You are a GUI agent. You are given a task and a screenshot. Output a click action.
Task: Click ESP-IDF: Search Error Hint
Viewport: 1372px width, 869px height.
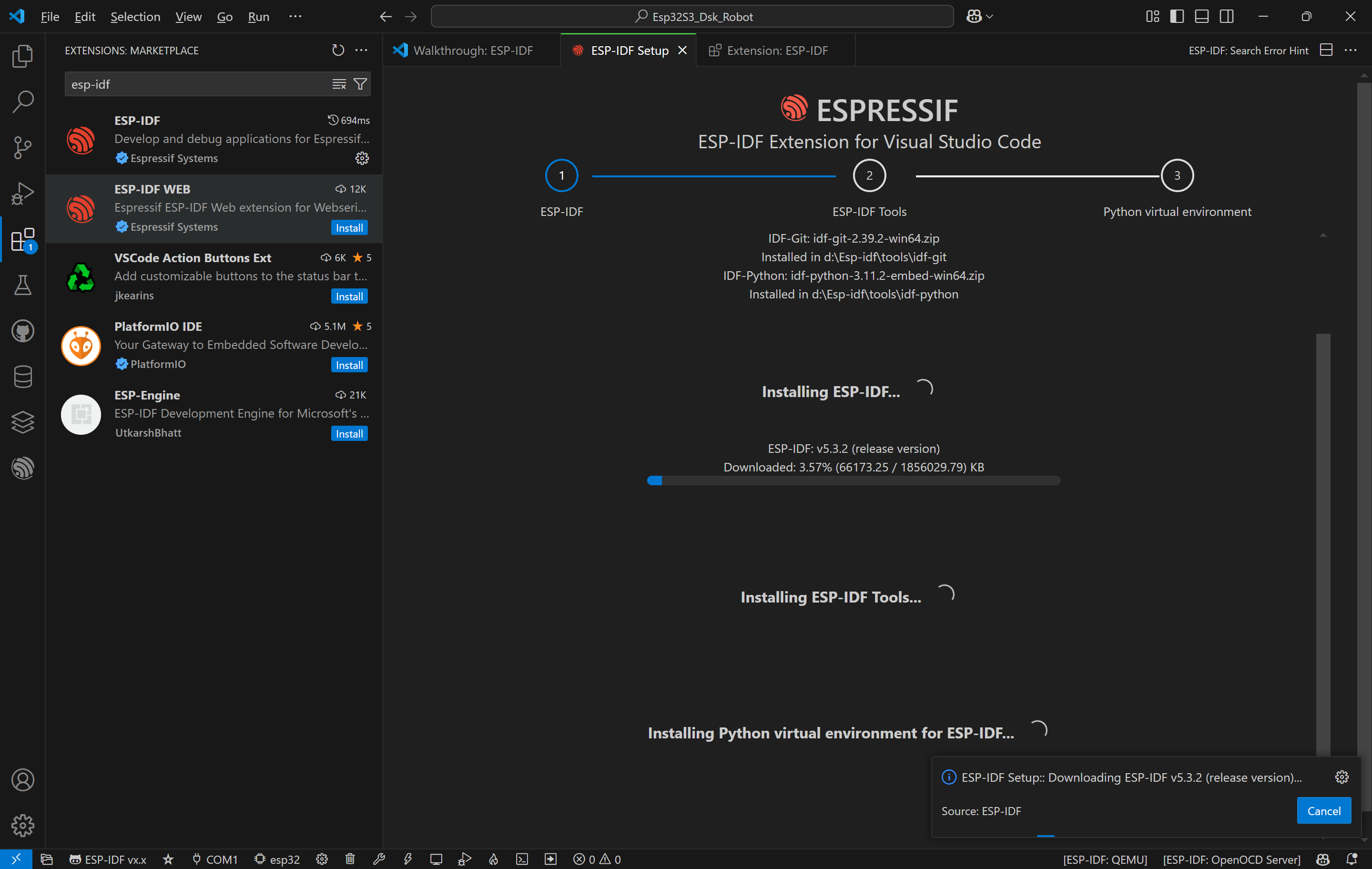point(1249,50)
